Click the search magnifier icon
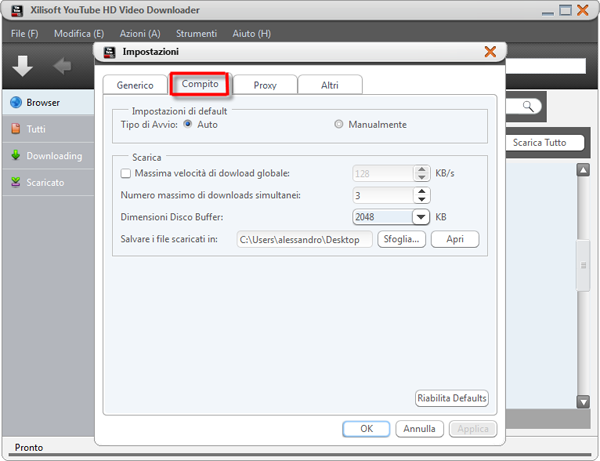Screen dimensions: 600x461 click(x=528, y=106)
